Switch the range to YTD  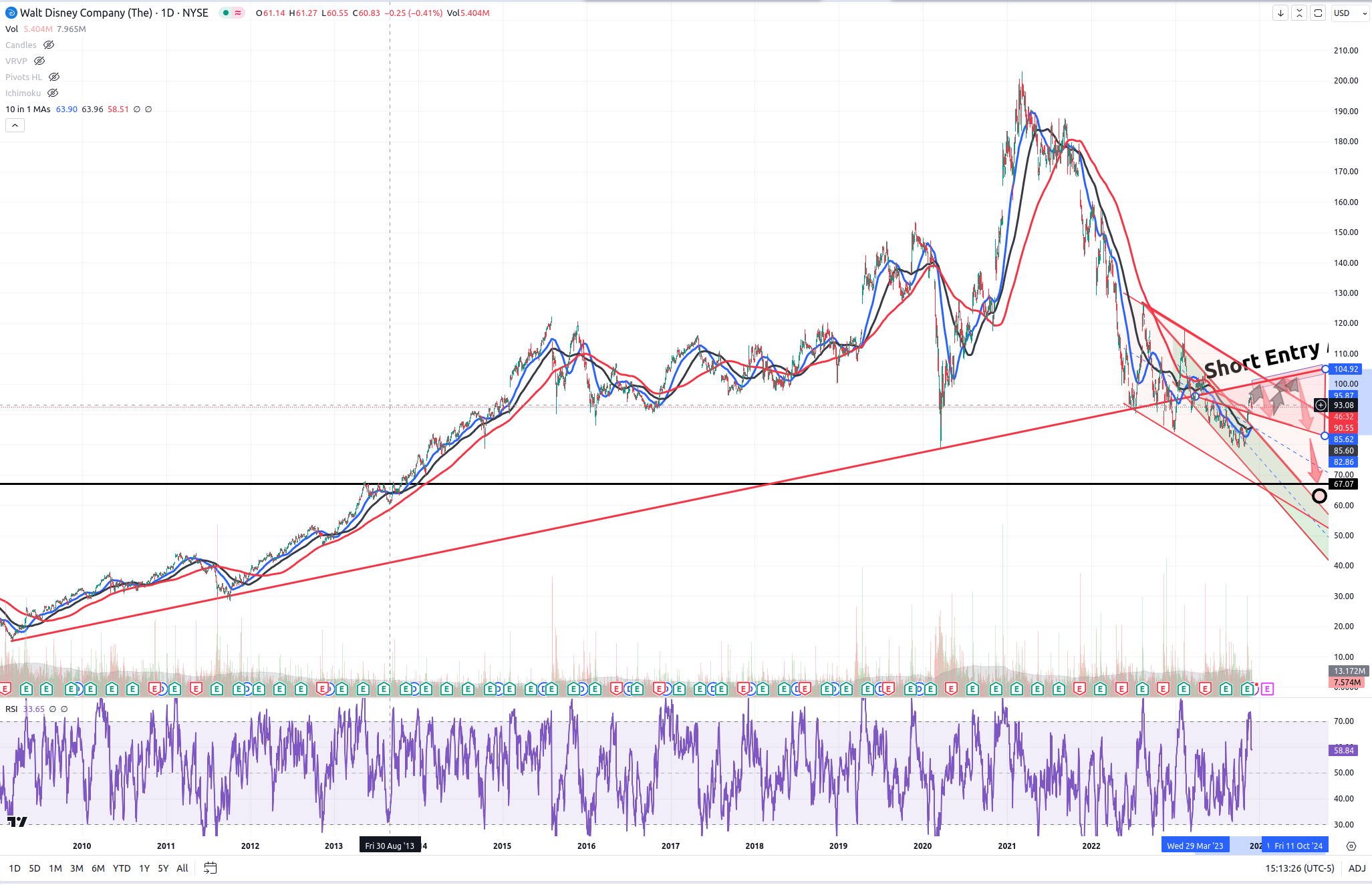122,868
